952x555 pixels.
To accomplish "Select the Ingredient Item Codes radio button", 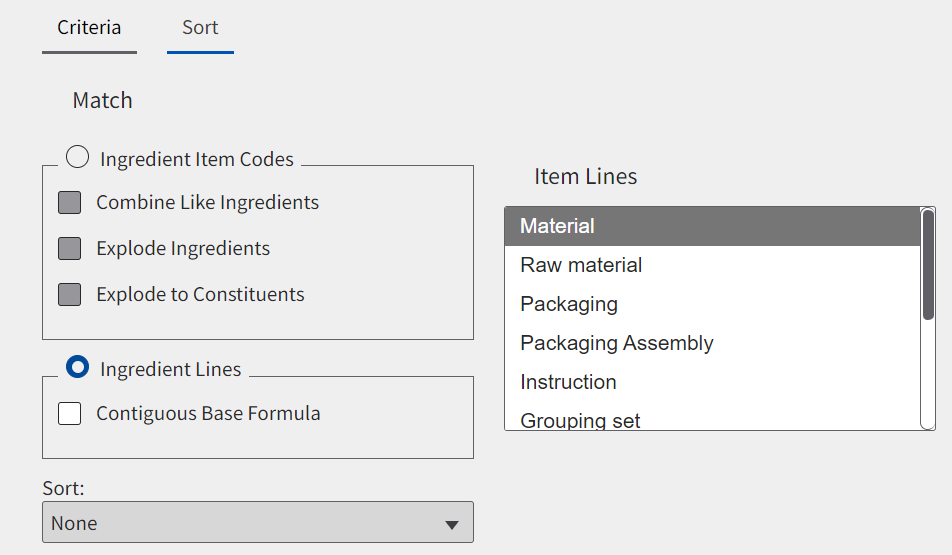I will click(78, 157).
